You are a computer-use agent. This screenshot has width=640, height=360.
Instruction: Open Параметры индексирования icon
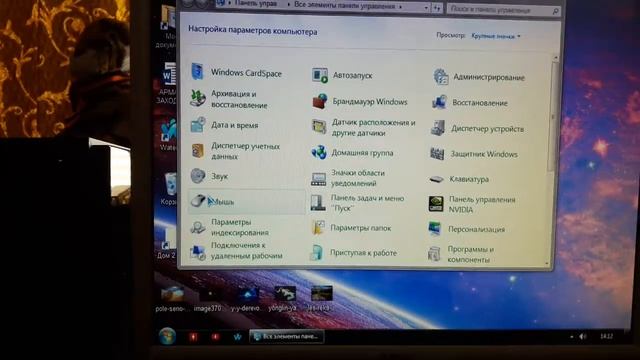[x=198, y=227]
